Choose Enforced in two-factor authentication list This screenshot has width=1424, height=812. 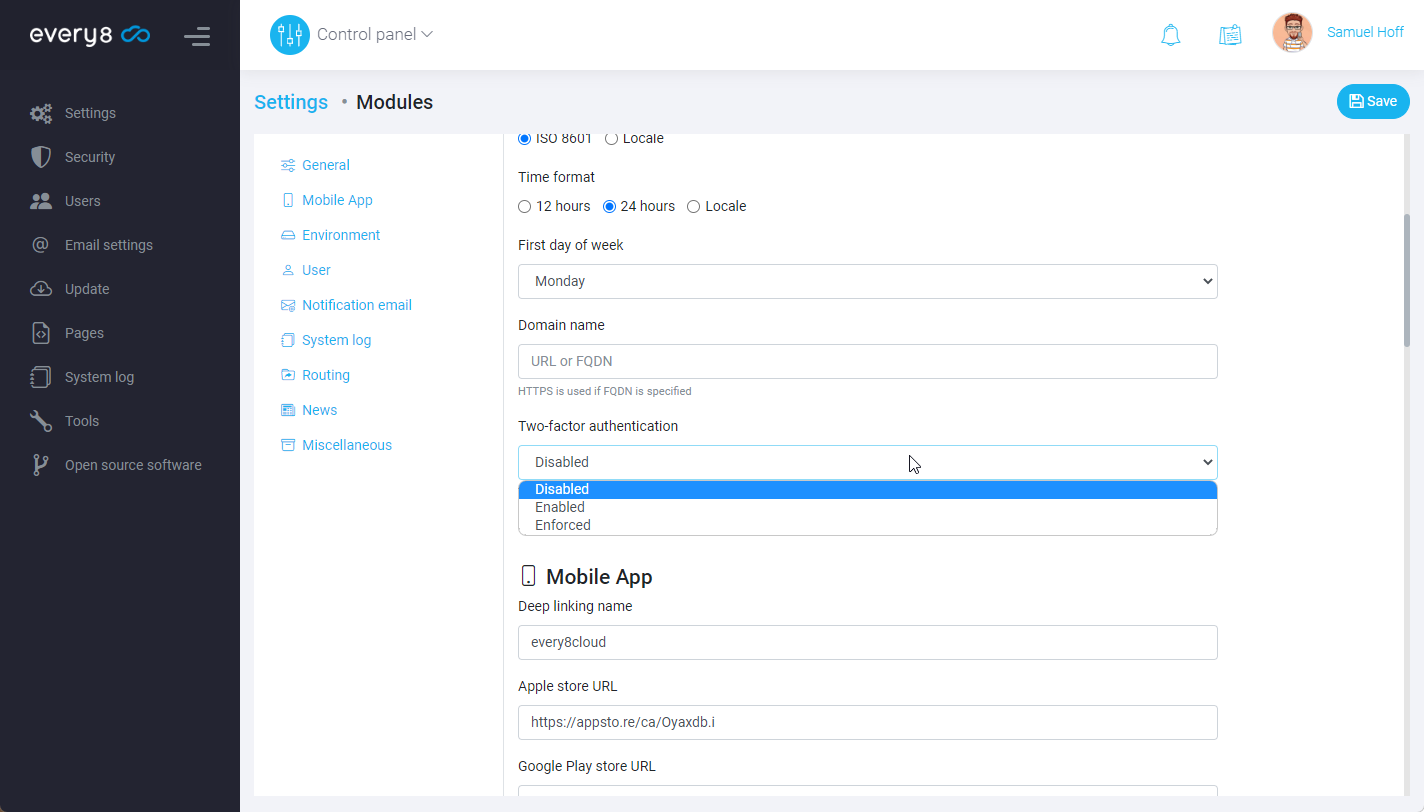click(x=563, y=525)
